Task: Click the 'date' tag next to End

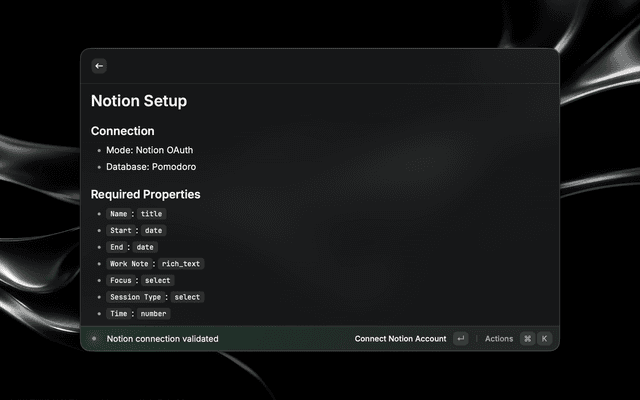Action: click(145, 247)
